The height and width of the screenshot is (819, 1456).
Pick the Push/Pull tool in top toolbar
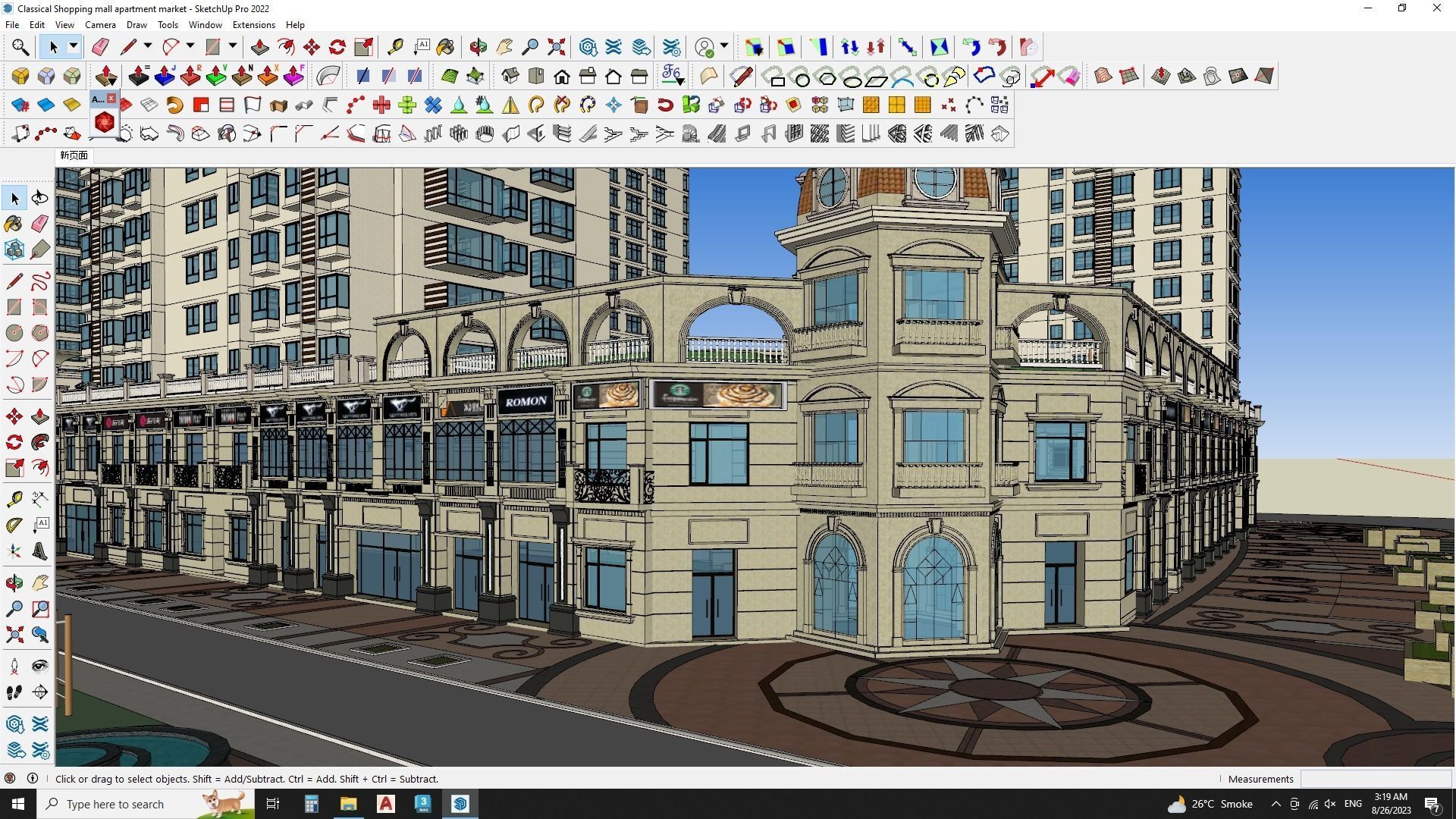click(259, 47)
